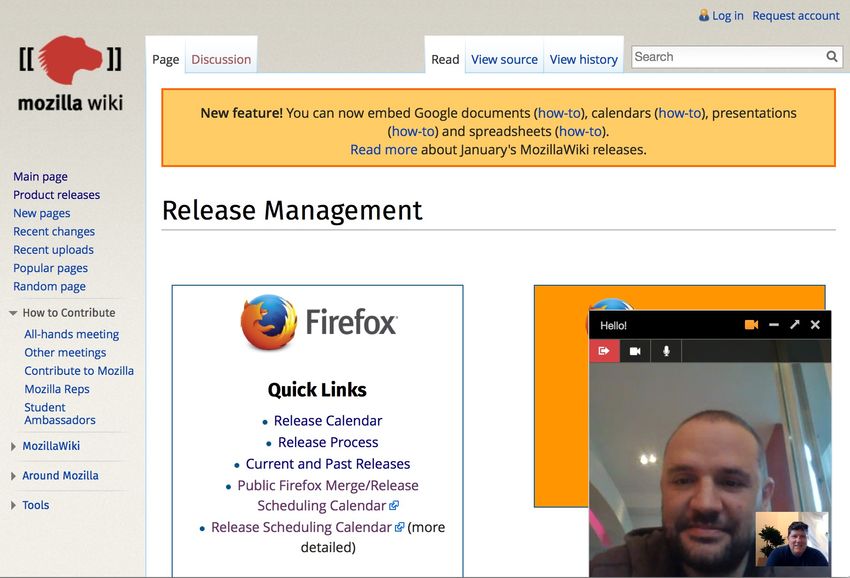Image resolution: width=850 pixels, height=578 pixels.
Task: Click the Release Management page heading
Action: tap(292, 210)
